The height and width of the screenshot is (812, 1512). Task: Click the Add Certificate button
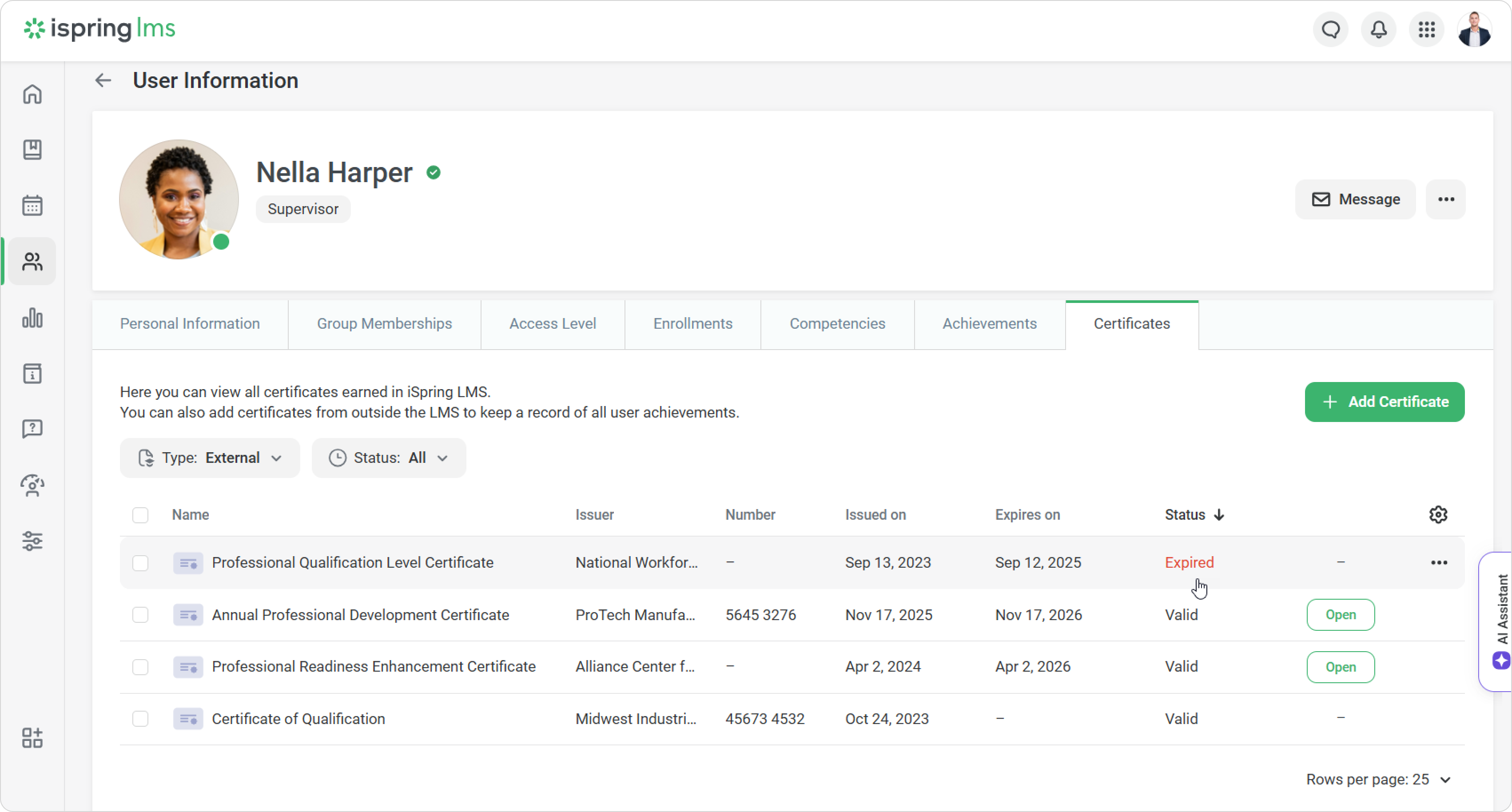click(x=1384, y=402)
